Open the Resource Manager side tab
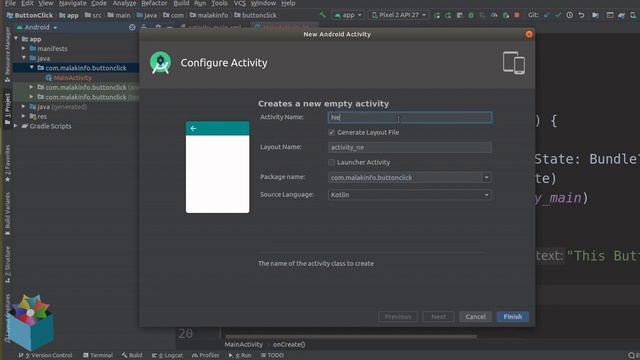This screenshot has width=640, height=360. pyautogui.click(x=7, y=54)
